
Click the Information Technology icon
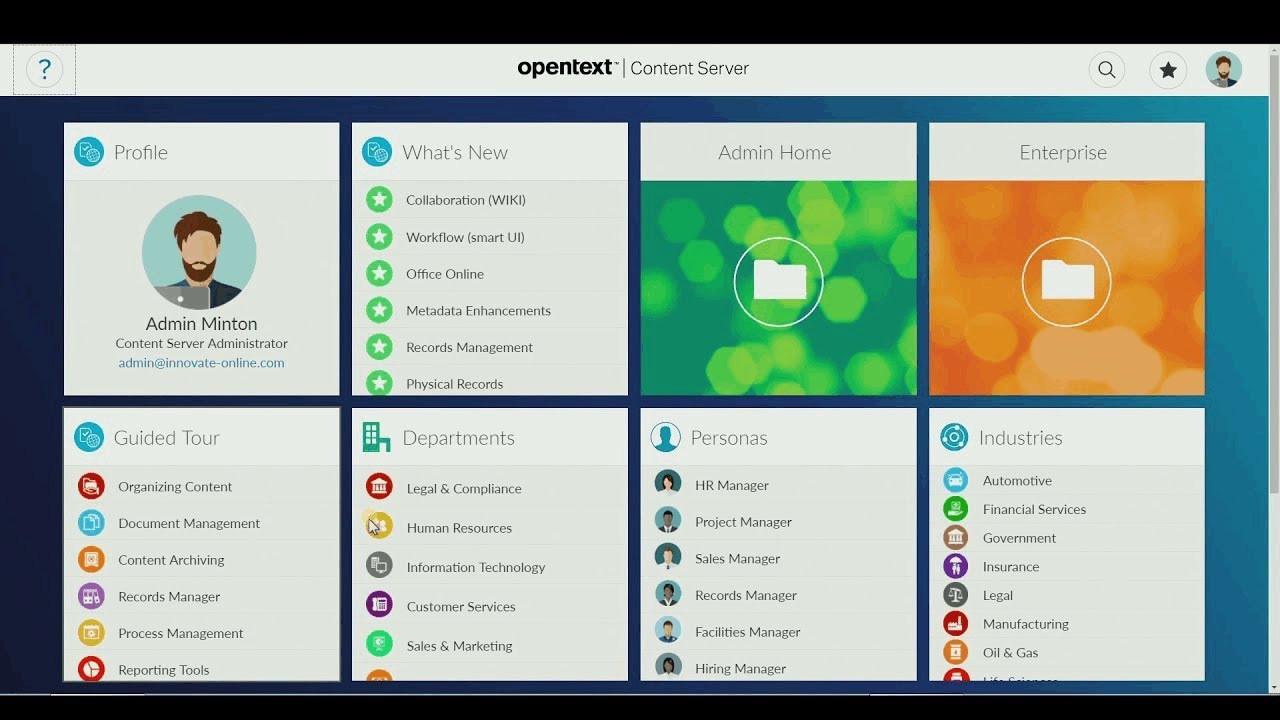pyautogui.click(x=379, y=565)
